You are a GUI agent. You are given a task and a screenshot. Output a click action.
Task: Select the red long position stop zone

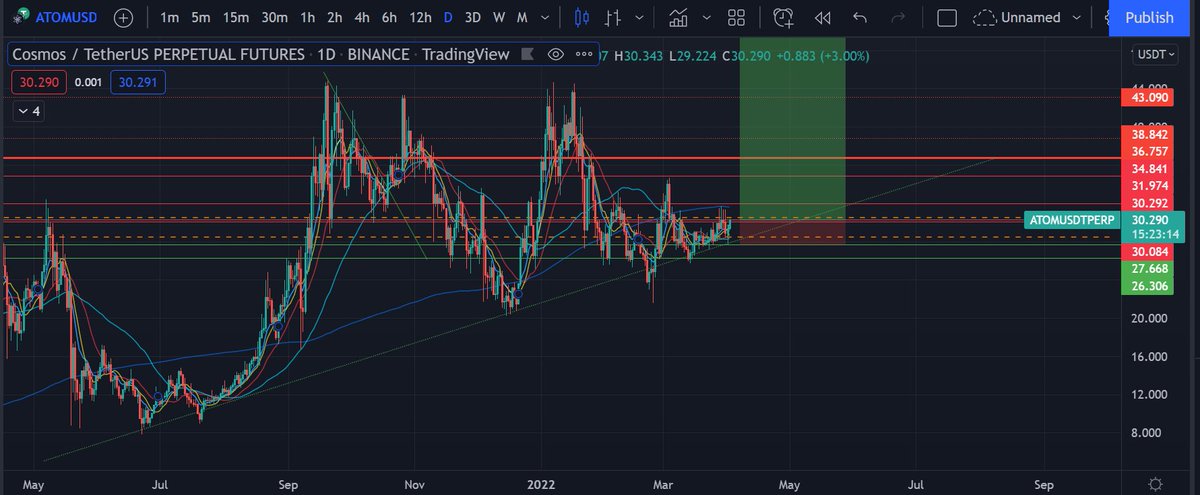792,232
